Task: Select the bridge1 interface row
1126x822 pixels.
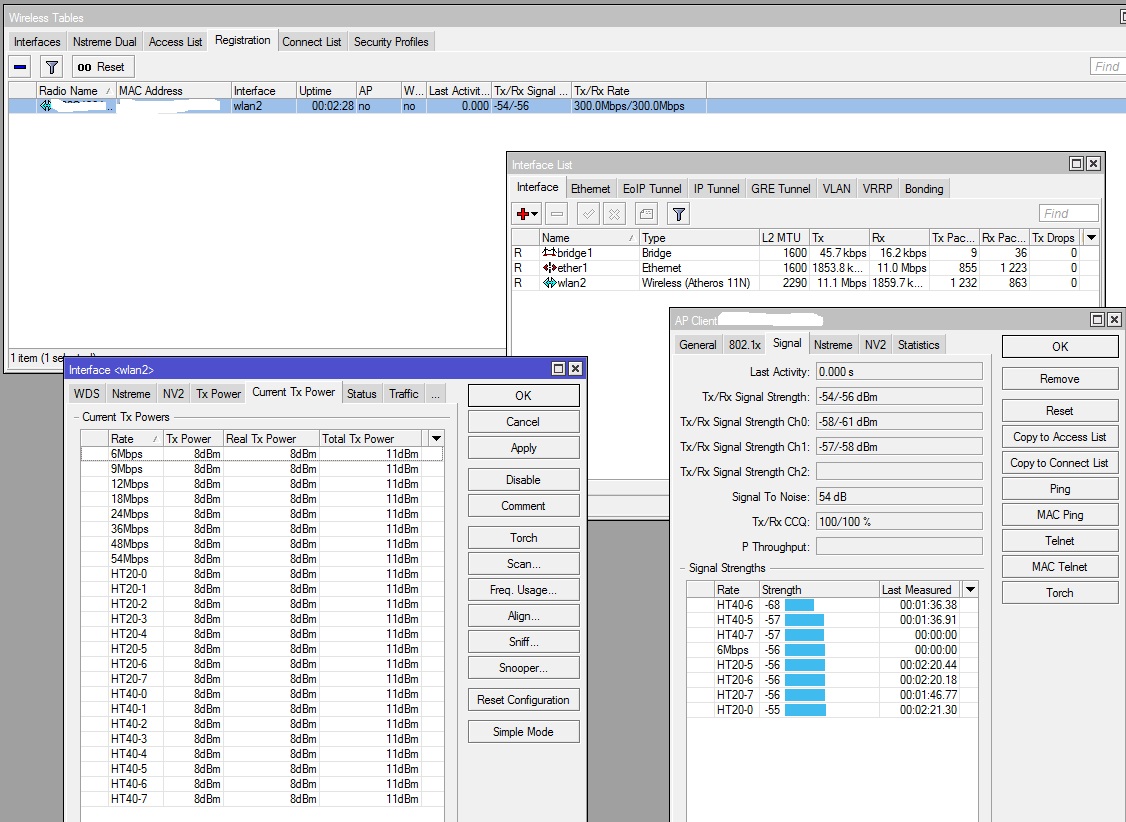Action: tap(575, 253)
